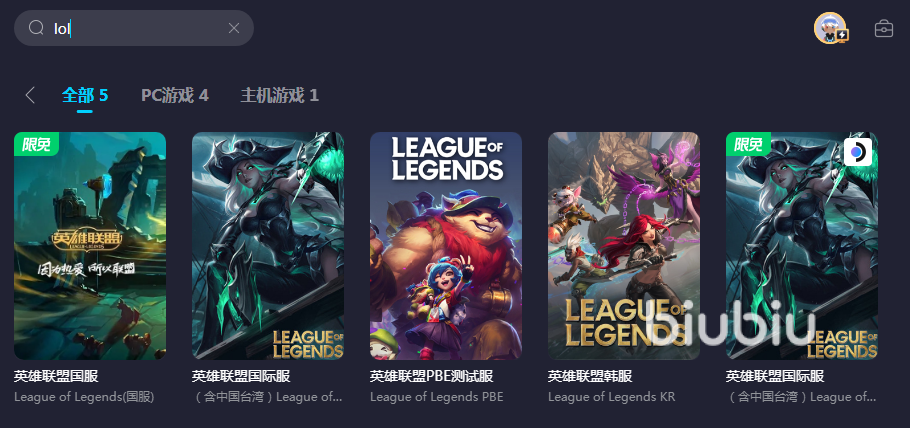Screen dimensions: 910x428
Task: Switch to the 主机游戏 1 tab
Action: [279, 95]
